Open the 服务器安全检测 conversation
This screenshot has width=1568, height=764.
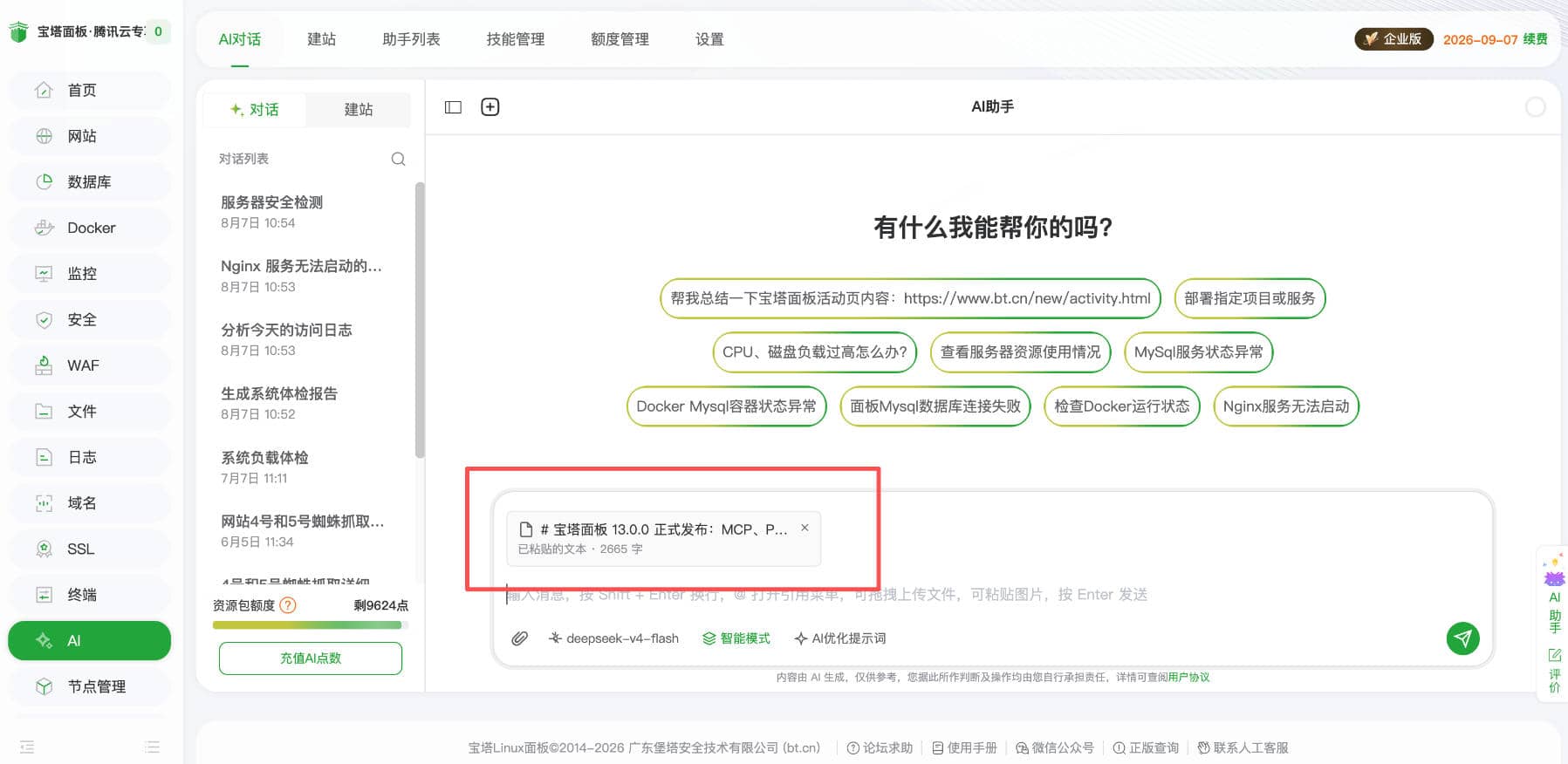[305, 212]
